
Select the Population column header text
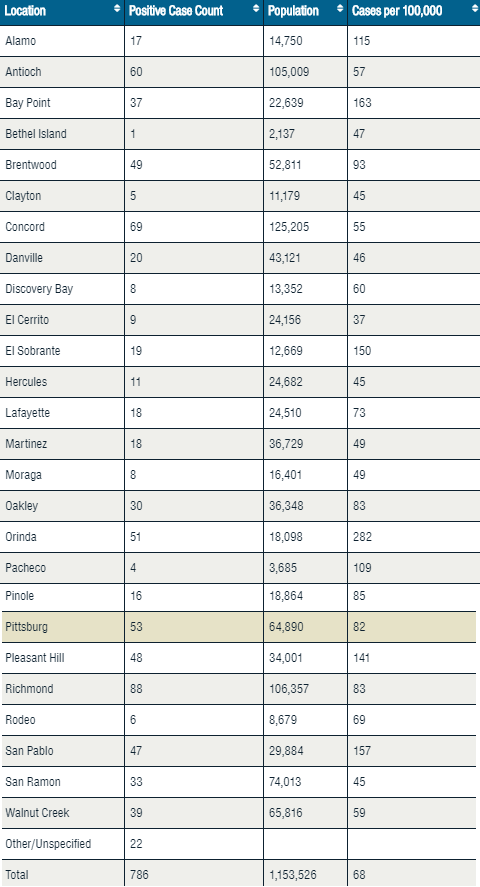pos(293,11)
